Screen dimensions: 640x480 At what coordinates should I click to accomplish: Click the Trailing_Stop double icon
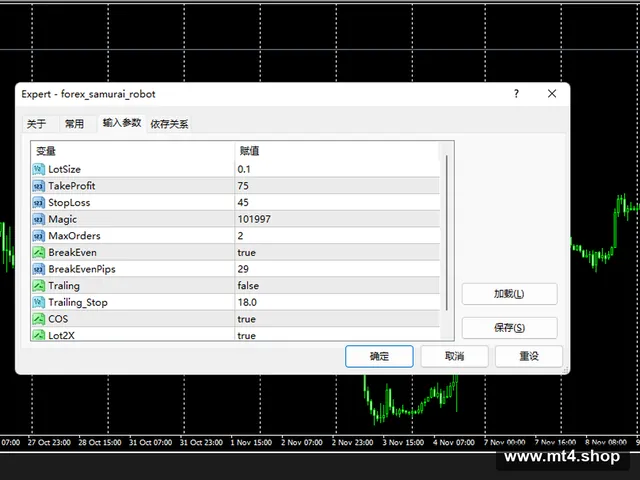click(38, 302)
